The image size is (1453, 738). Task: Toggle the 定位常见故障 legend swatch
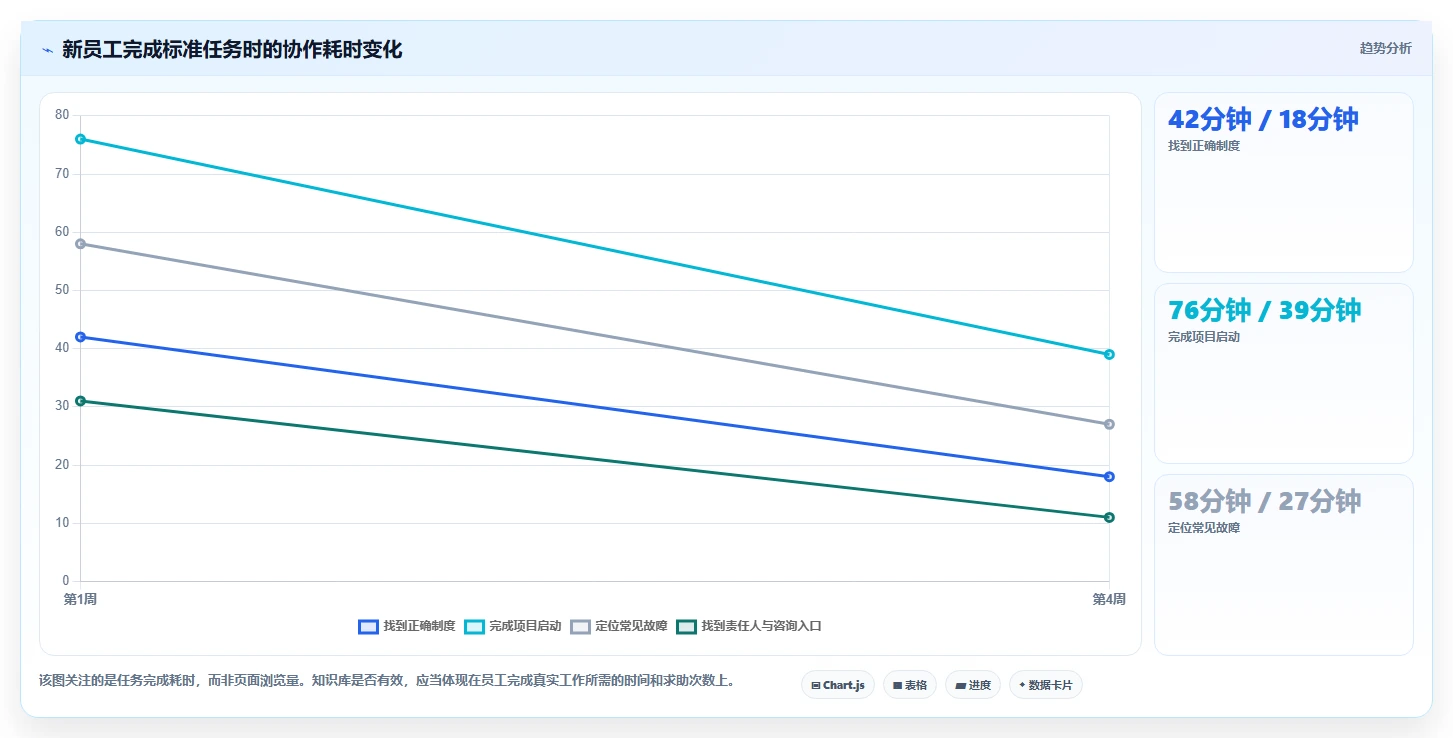click(x=580, y=626)
